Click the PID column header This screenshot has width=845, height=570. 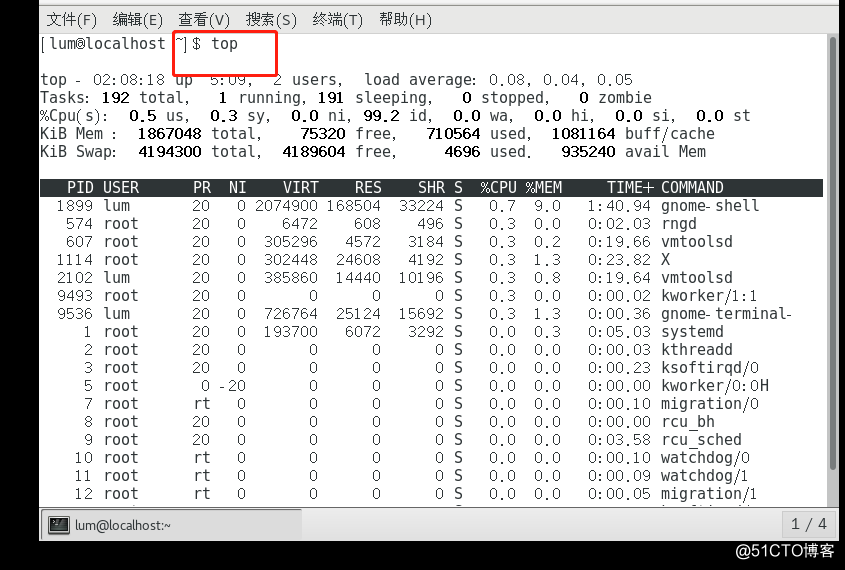click(x=80, y=187)
